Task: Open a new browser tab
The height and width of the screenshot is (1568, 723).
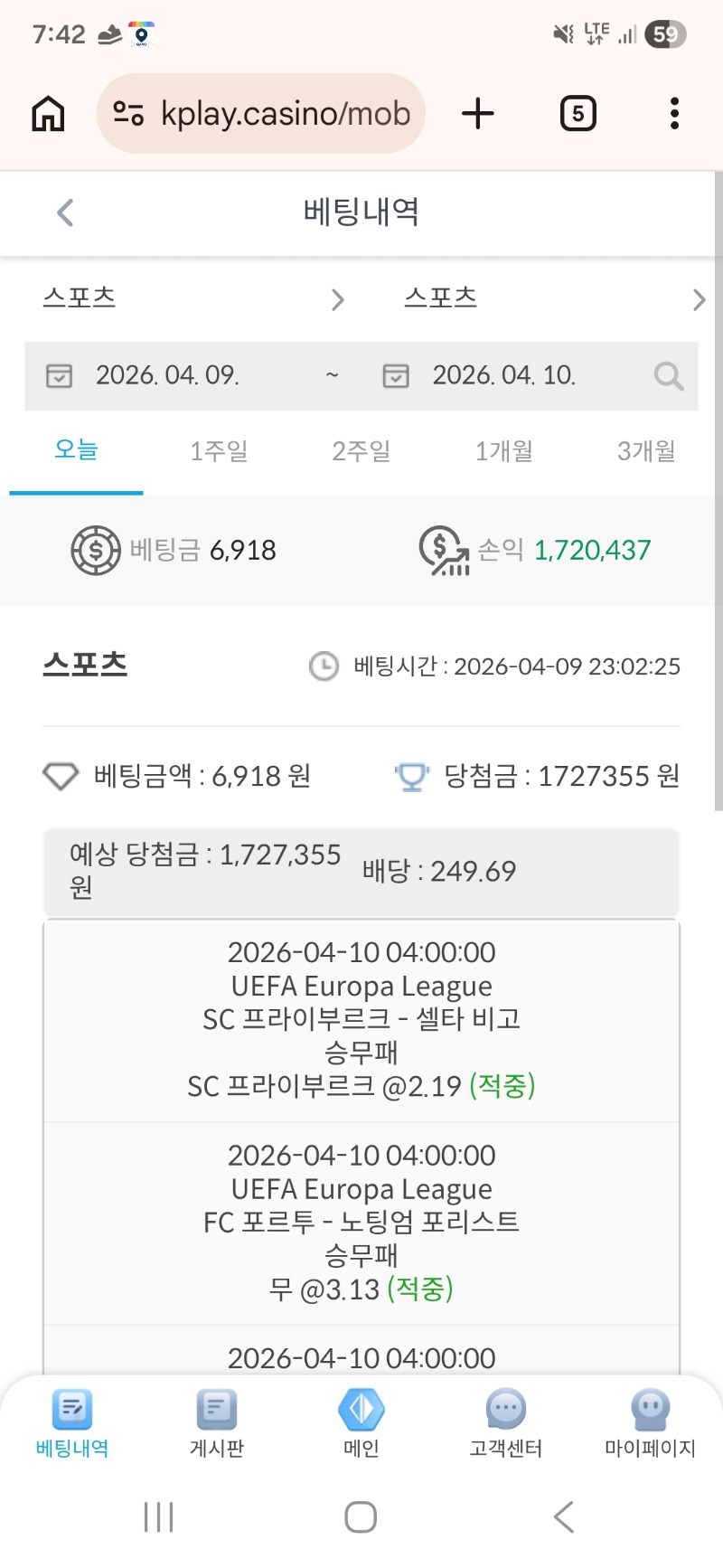Action: 478,114
